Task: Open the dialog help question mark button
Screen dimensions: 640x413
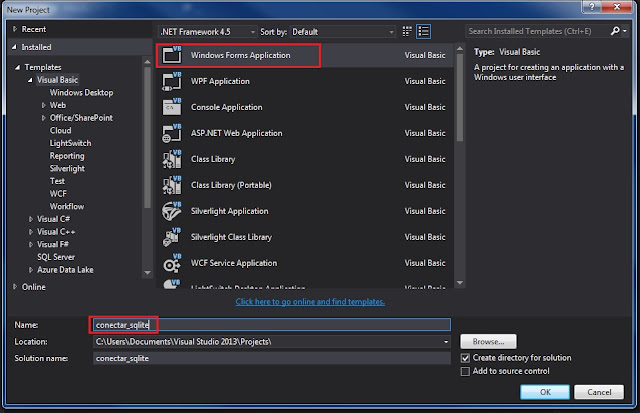Action: point(591,7)
